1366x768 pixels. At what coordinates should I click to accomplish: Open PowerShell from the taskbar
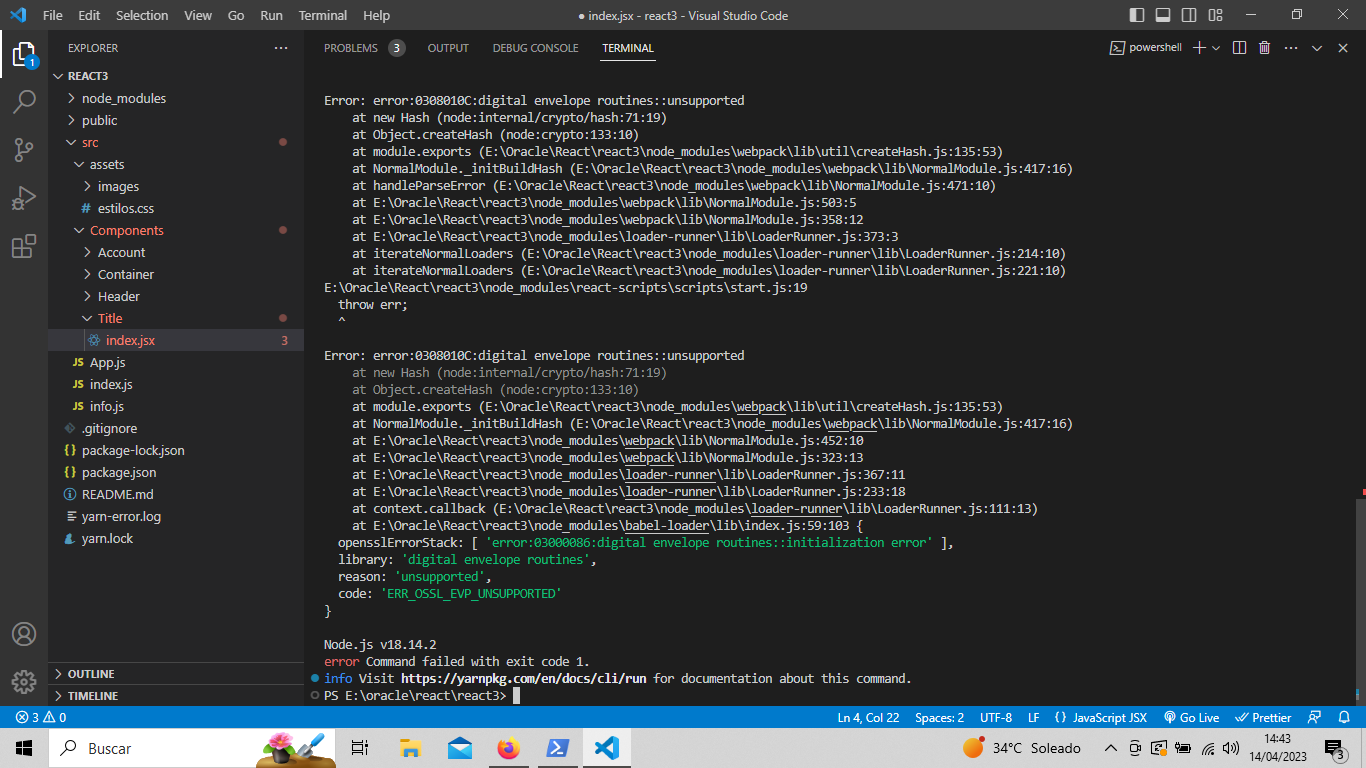click(558, 748)
